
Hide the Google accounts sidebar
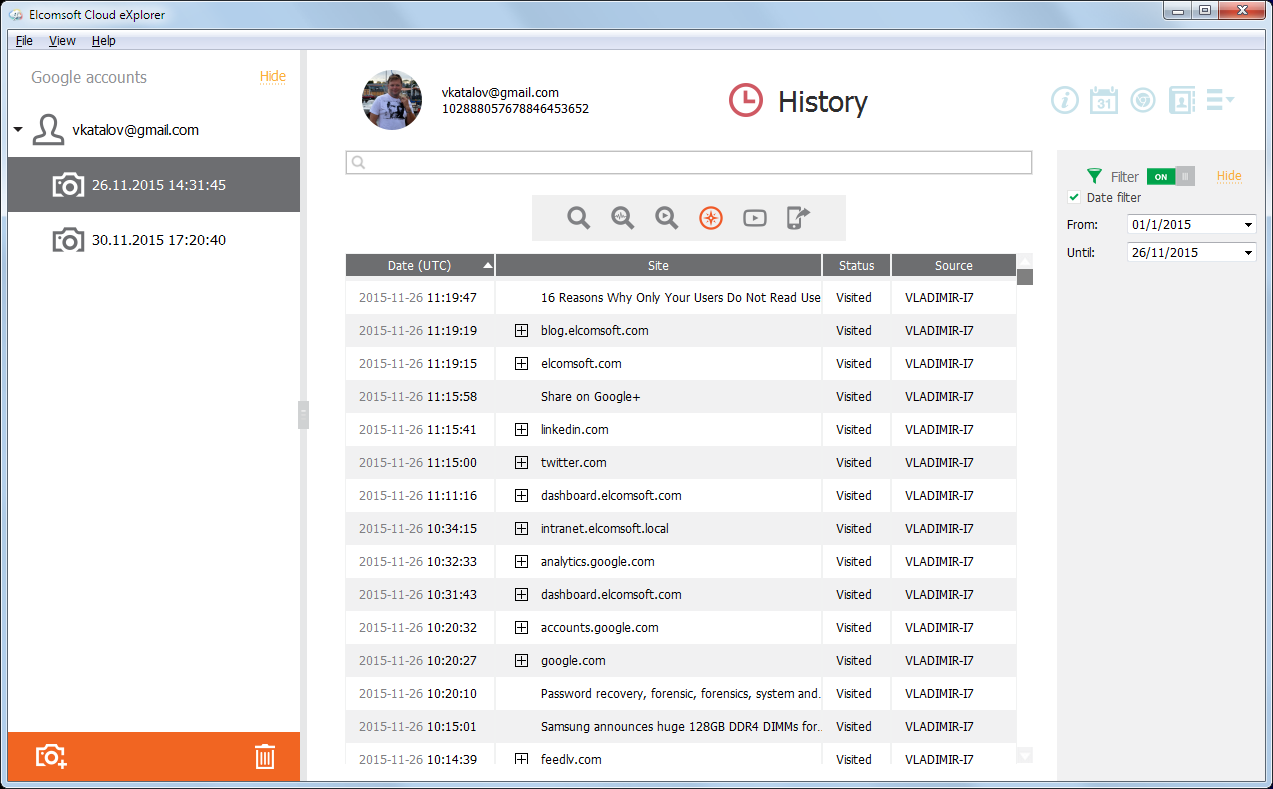[272, 77]
